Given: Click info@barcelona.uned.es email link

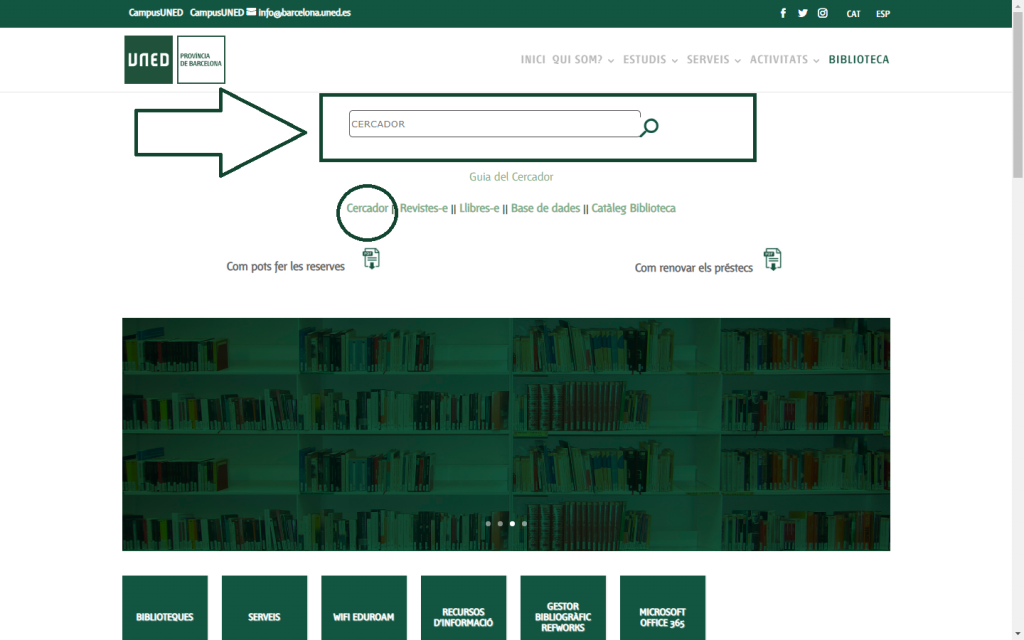Looking at the screenshot, I should [x=304, y=12].
